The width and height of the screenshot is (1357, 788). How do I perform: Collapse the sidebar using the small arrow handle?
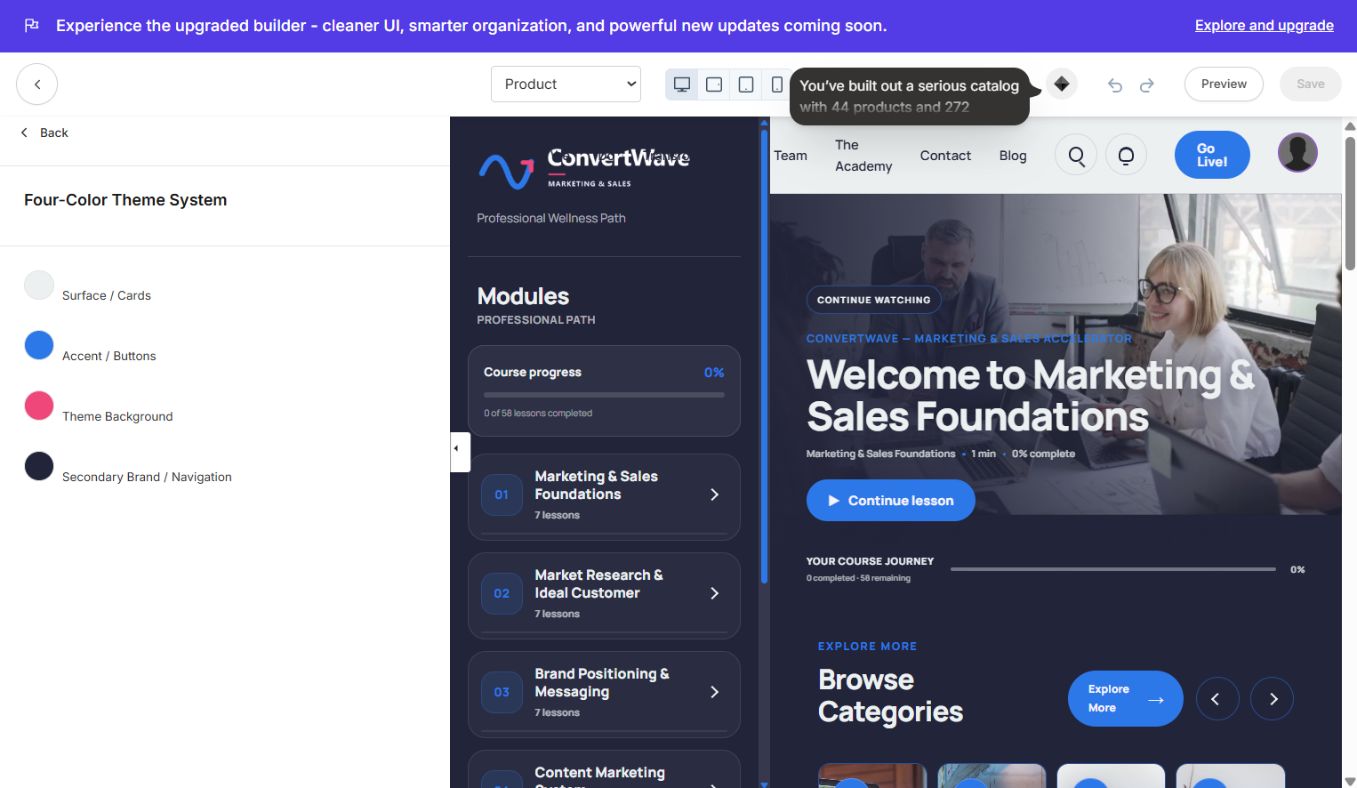[x=460, y=450]
